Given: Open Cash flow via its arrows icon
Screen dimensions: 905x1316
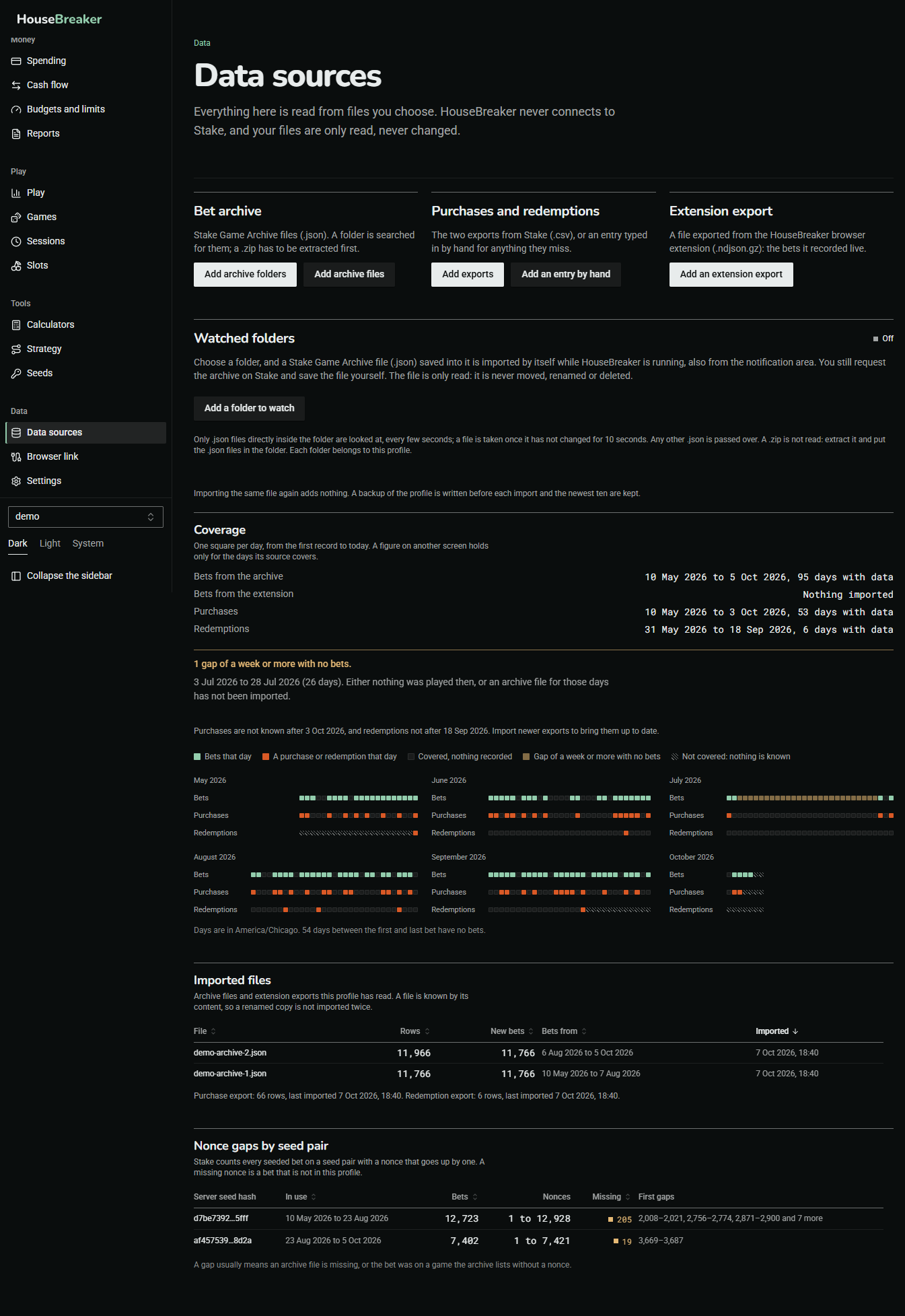Looking at the screenshot, I should (16, 85).
